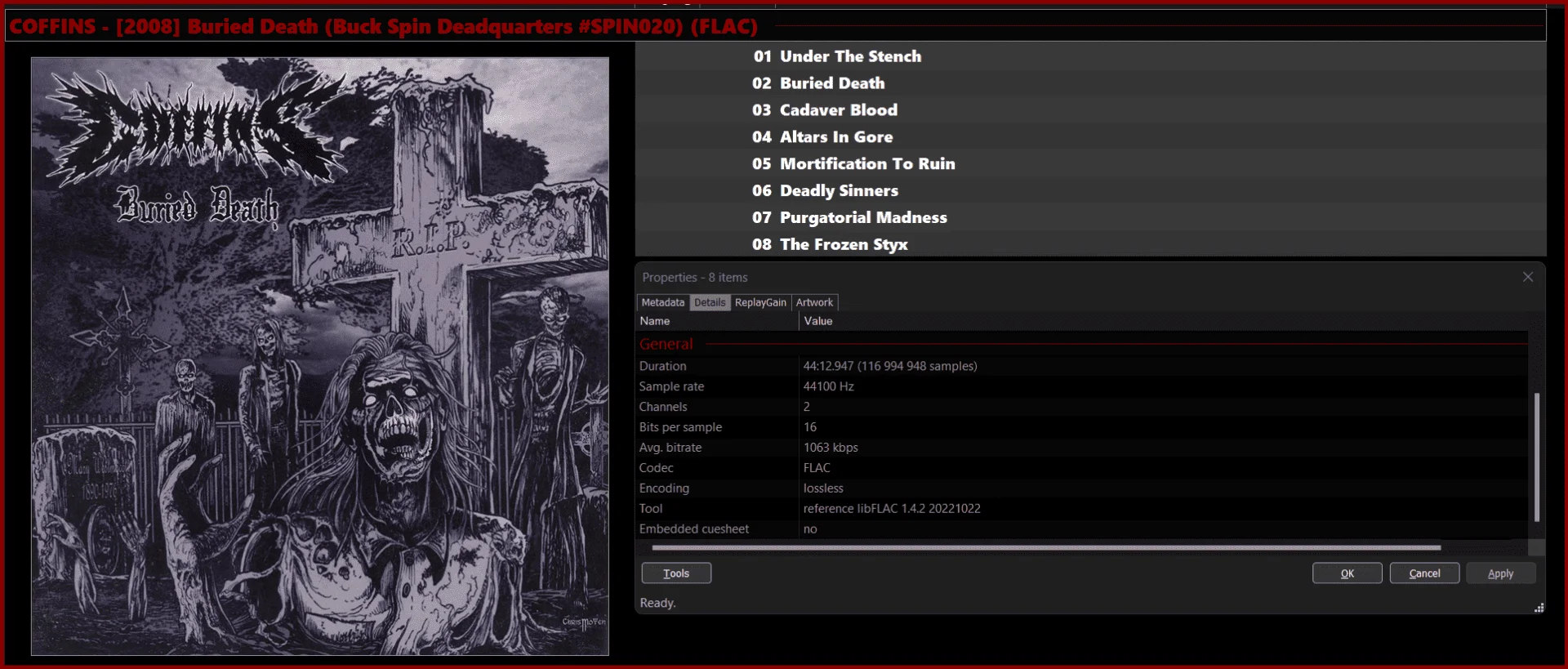The image size is (1568, 669).
Task: Select the Sample rate property row
Action: pyautogui.click(x=1082, y=386)
